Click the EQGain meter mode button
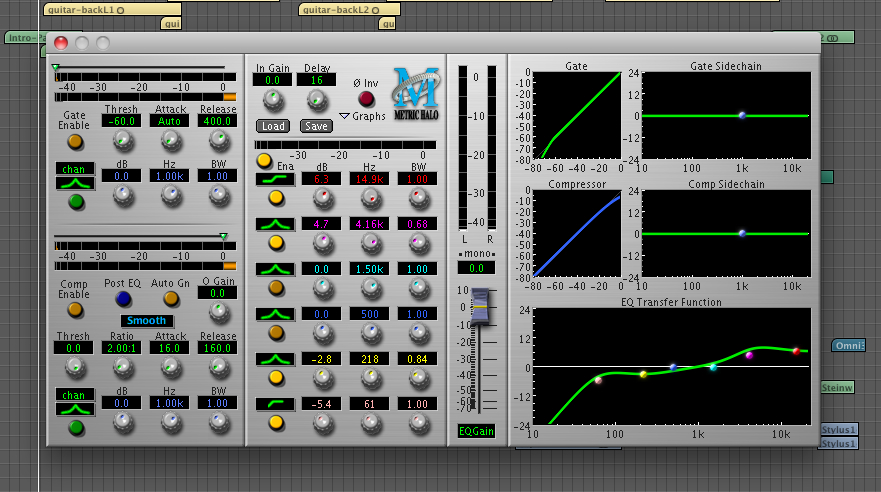The width and height of the screenshot is (881, 492). point(476,431)
